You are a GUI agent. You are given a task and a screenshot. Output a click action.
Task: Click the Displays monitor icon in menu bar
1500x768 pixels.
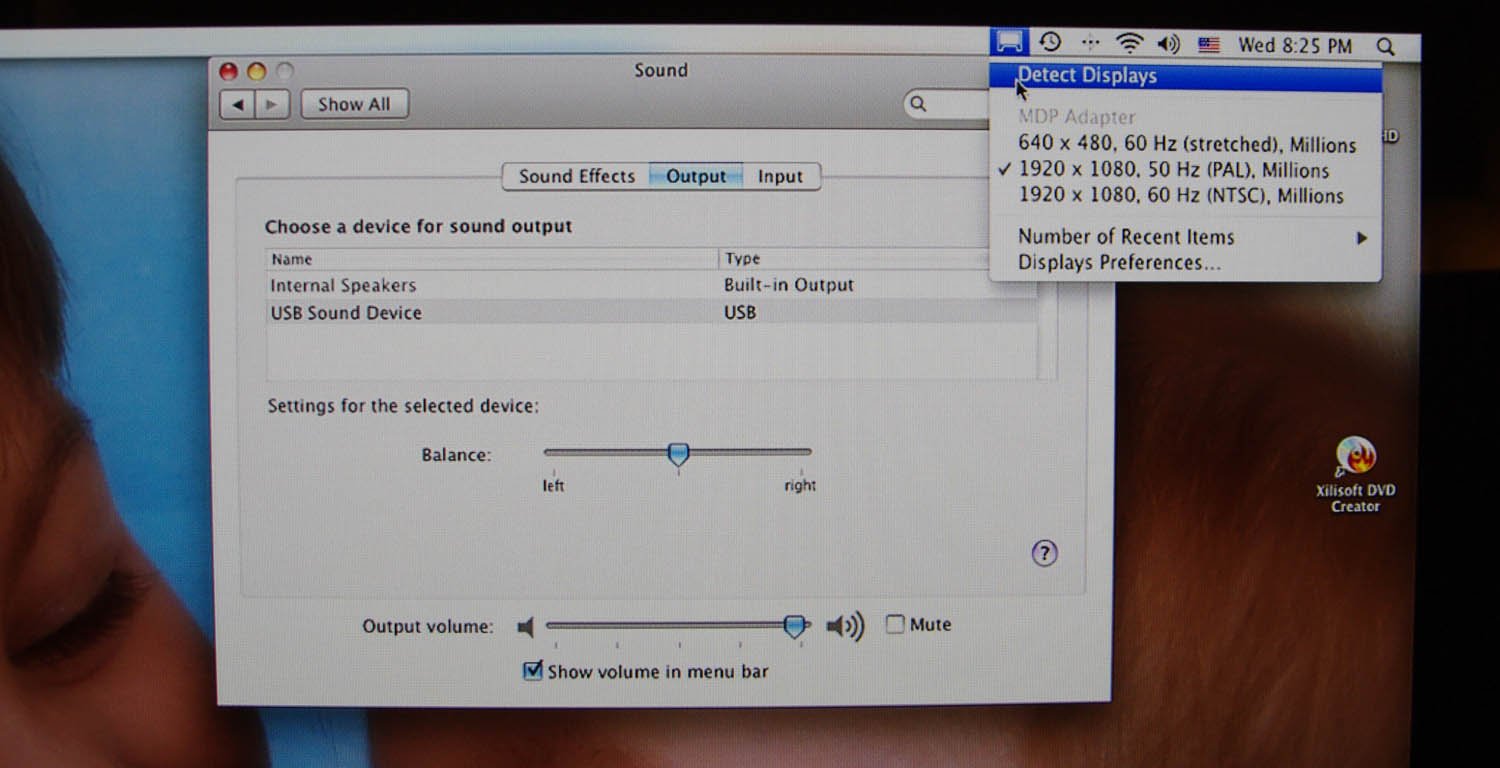pos(1010,42)
